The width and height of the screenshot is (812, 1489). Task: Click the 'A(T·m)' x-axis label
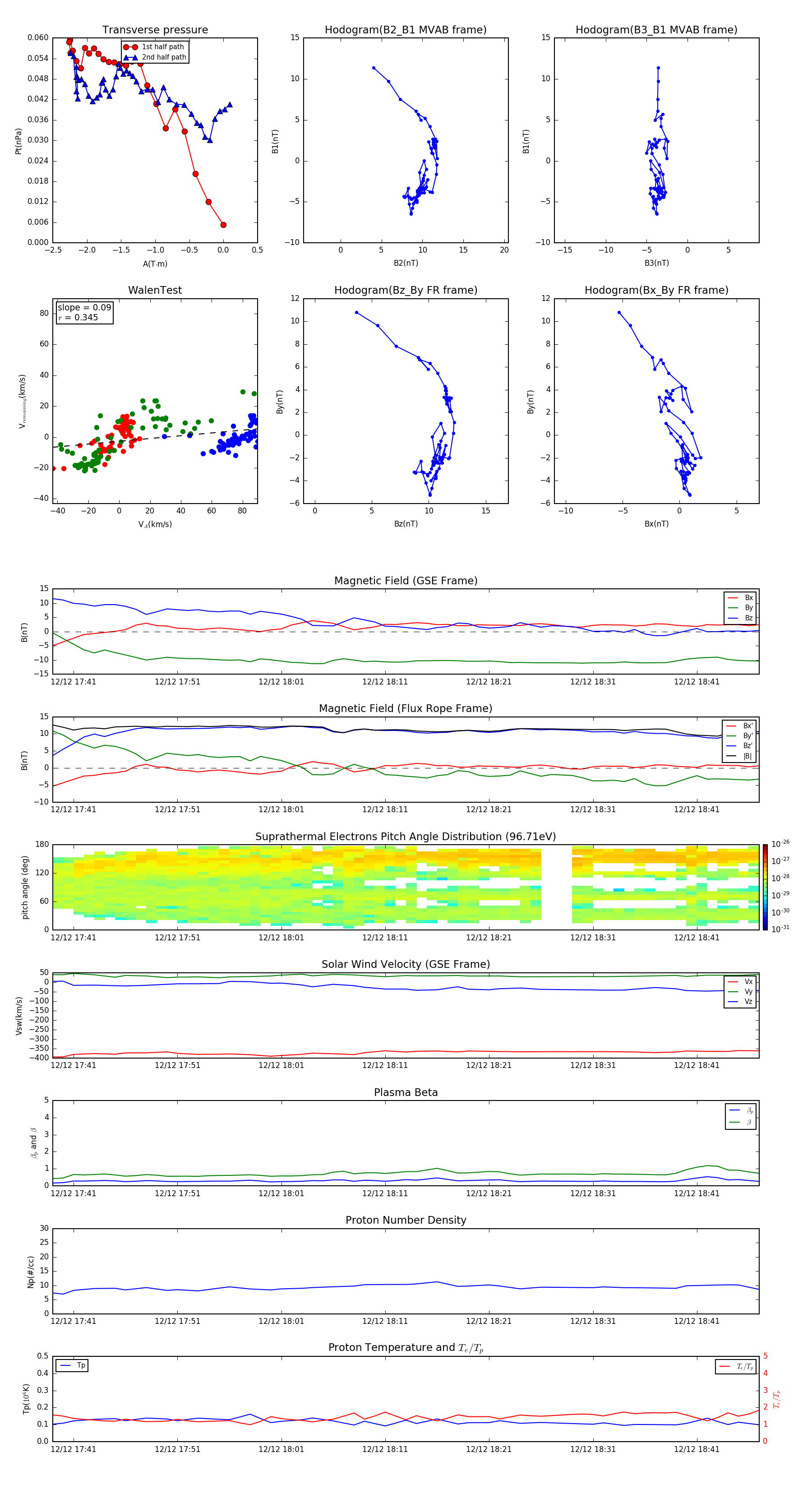click(155, 264)
